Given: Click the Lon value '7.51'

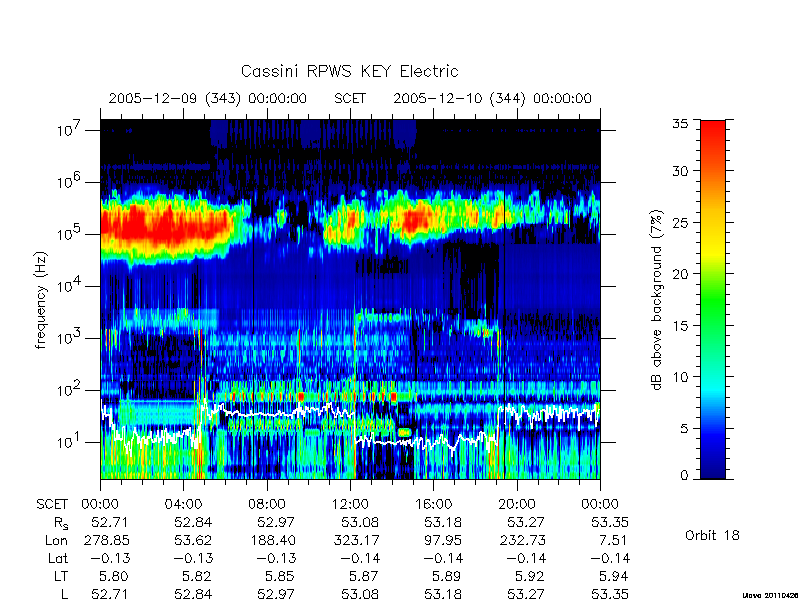Looking at the screenshot, I should [614, 540].
